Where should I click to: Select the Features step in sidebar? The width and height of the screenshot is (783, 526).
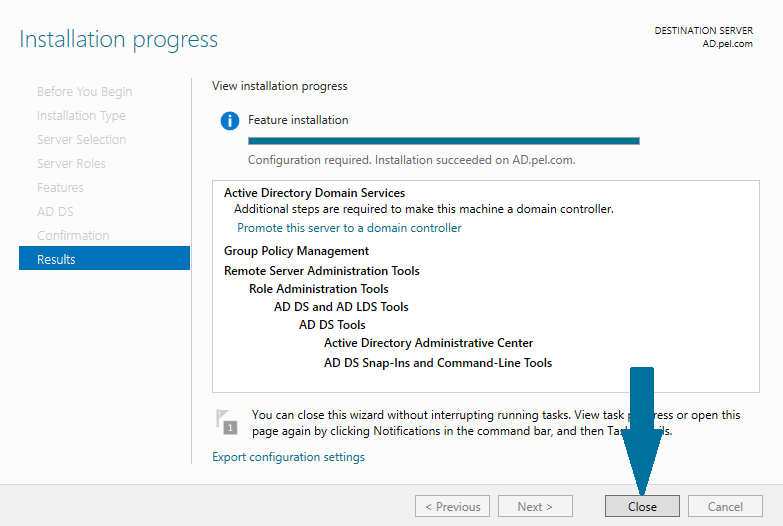pyautogui.click(x=60, y=187)
